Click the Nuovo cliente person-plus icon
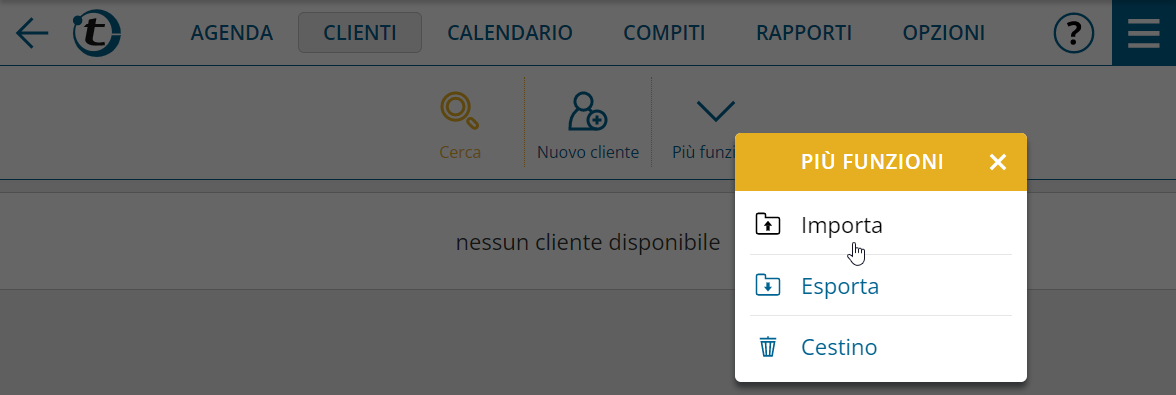The height and width of the screenshot is (395, 1176). [587, 111]
